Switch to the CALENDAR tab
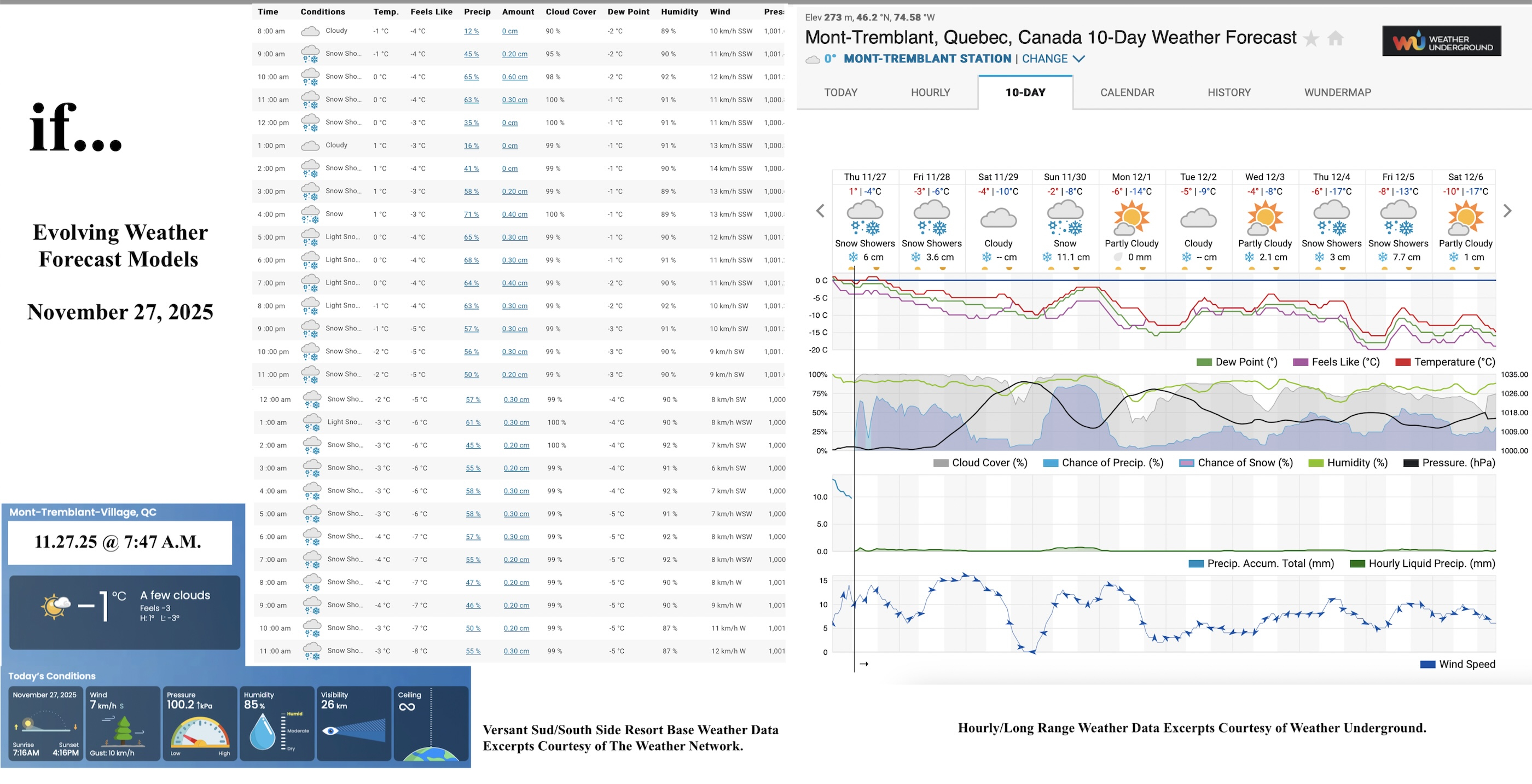Viewport: 1532px width, 784px height. pos(1126,92)
